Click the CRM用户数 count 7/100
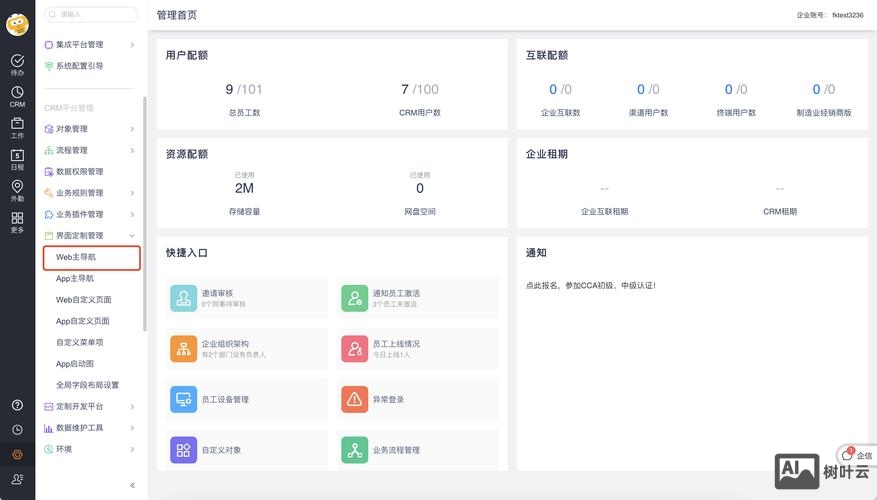 pyautogui.click(x=419, y=89)
